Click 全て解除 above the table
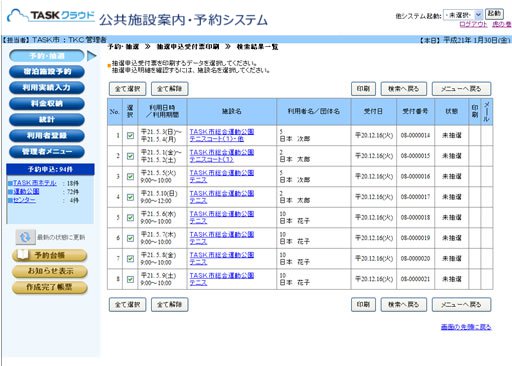Screen dimensions: 512x366 [170, 89]
